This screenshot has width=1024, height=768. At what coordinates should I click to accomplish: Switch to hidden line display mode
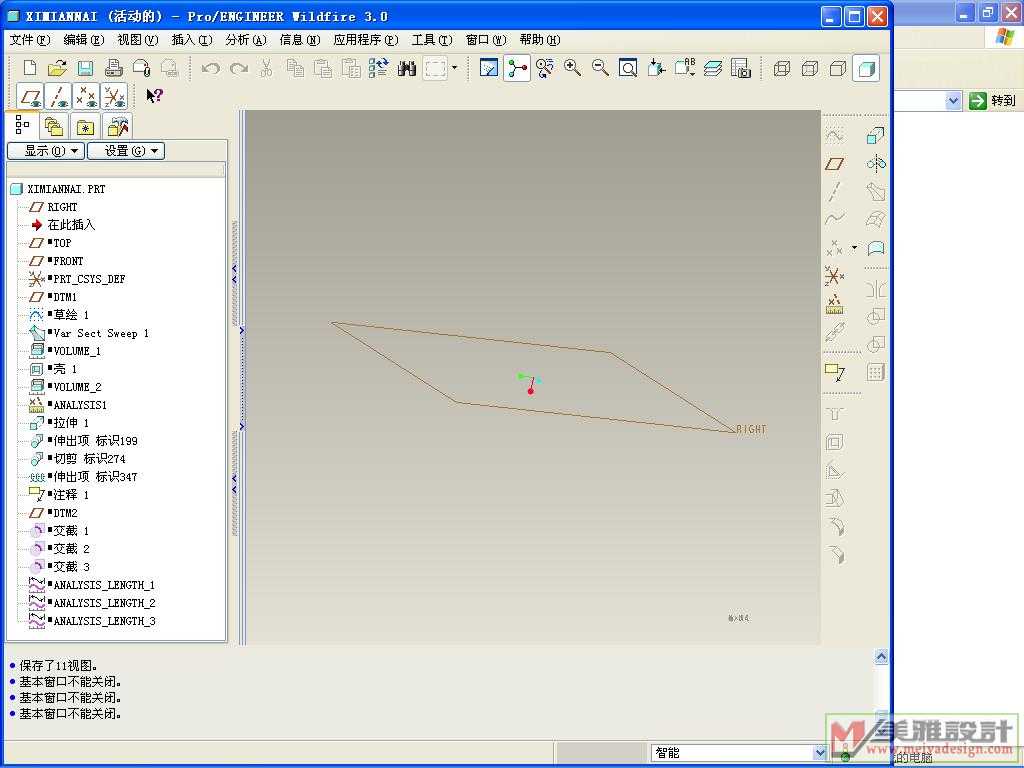810,68
